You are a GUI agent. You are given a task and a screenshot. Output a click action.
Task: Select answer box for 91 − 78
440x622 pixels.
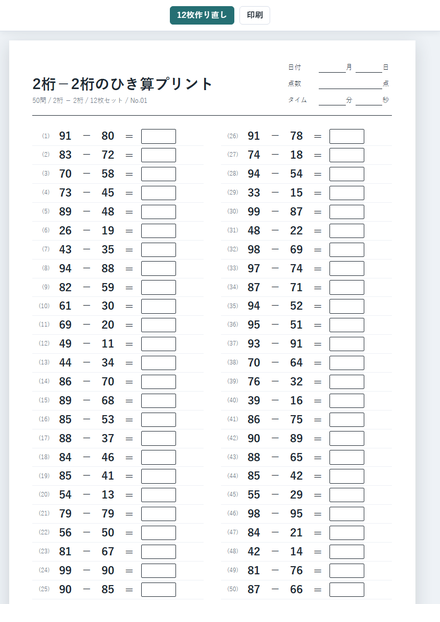point(347,136)
